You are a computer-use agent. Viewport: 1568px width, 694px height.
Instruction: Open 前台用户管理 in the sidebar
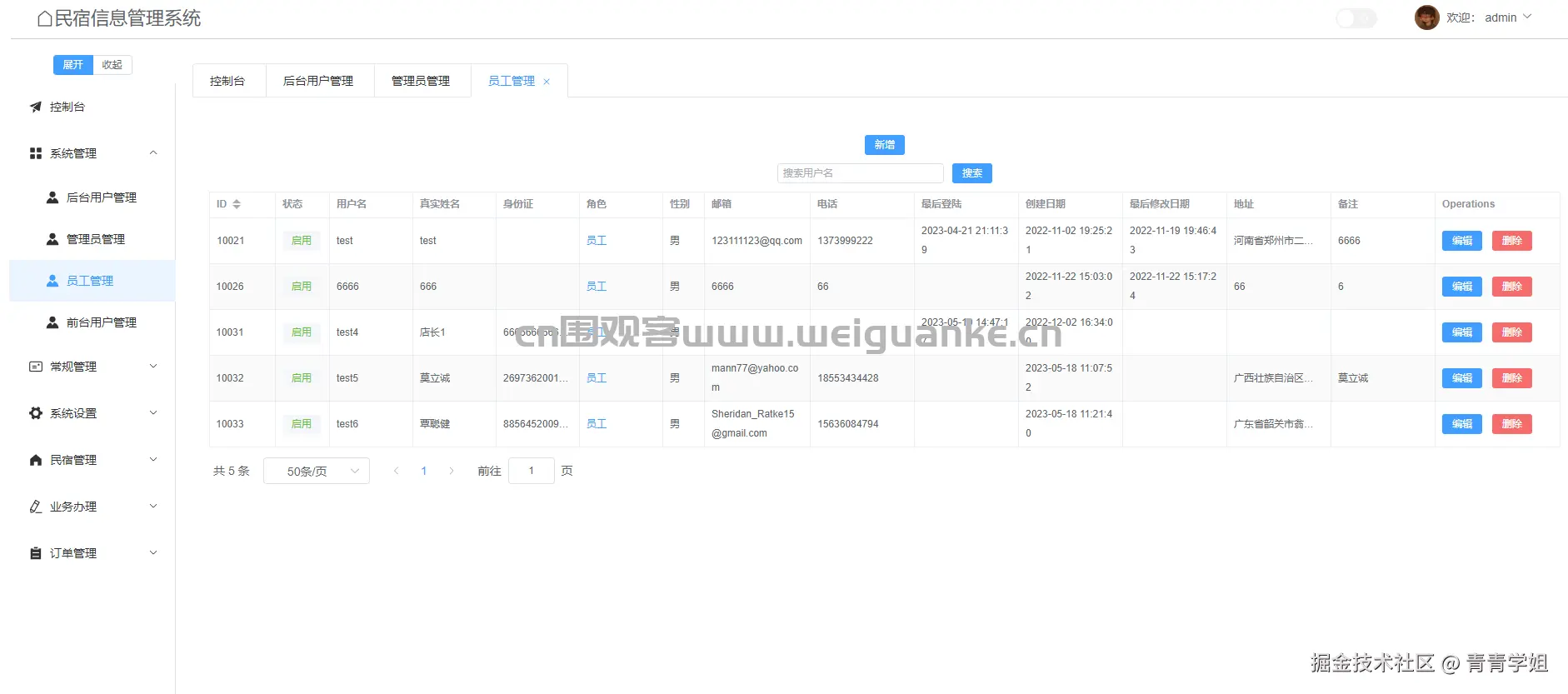(92, 322)
